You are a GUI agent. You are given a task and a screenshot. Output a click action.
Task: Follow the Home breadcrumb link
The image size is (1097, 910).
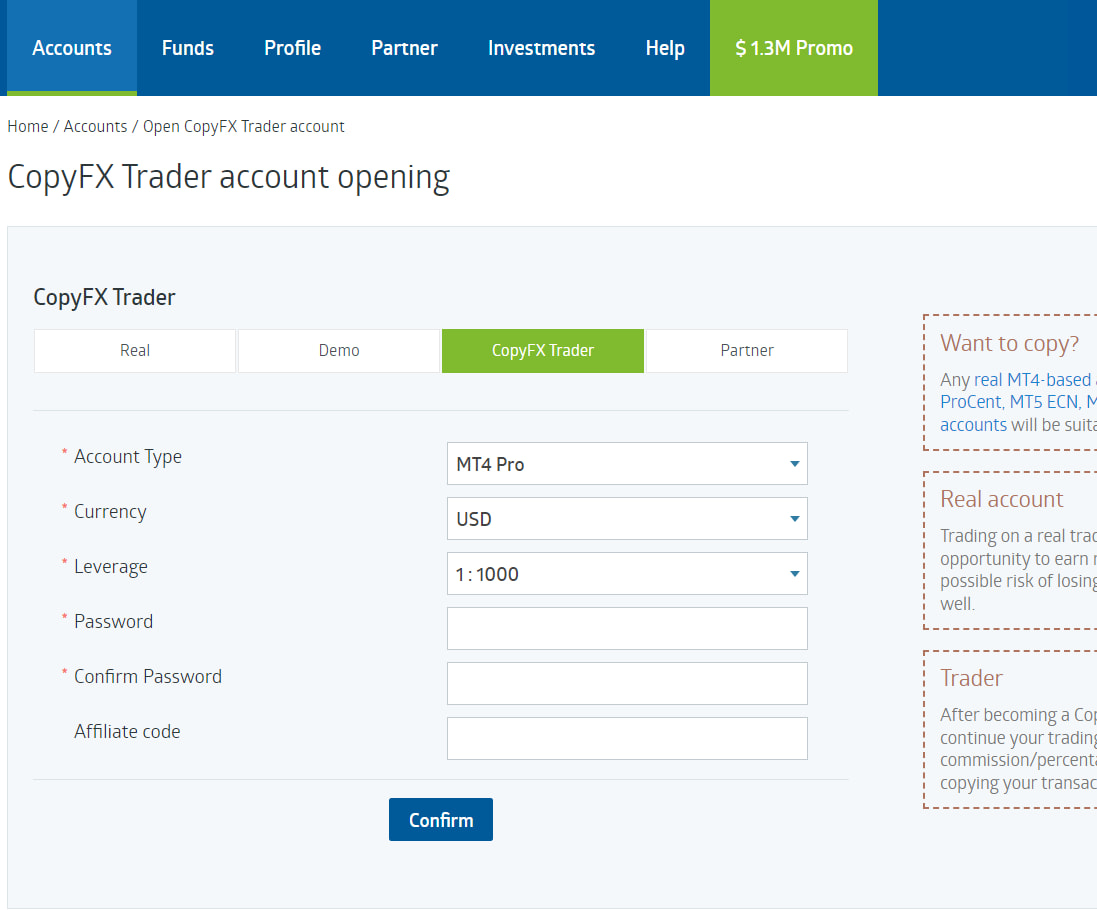coord(28,127)
